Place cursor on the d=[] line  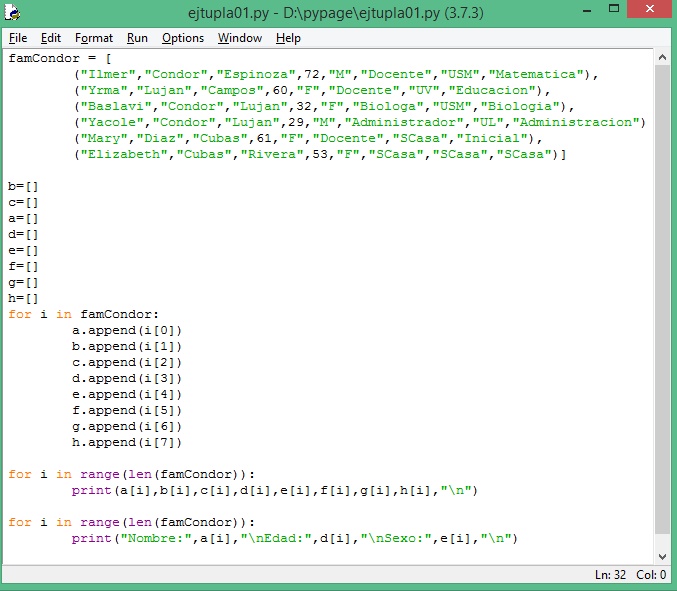pyautogui.click(x=23, y=234)
